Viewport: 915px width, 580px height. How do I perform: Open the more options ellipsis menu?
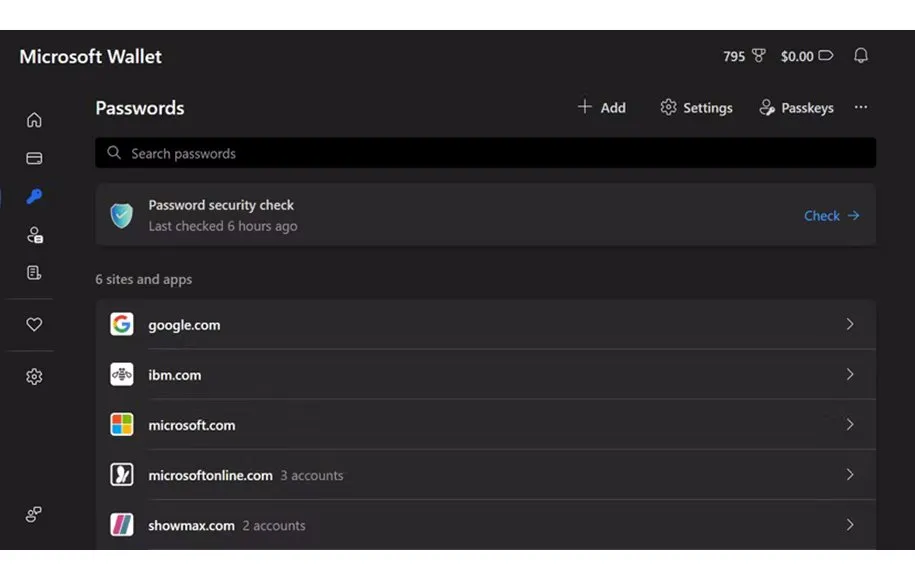[x=861, y=108]
